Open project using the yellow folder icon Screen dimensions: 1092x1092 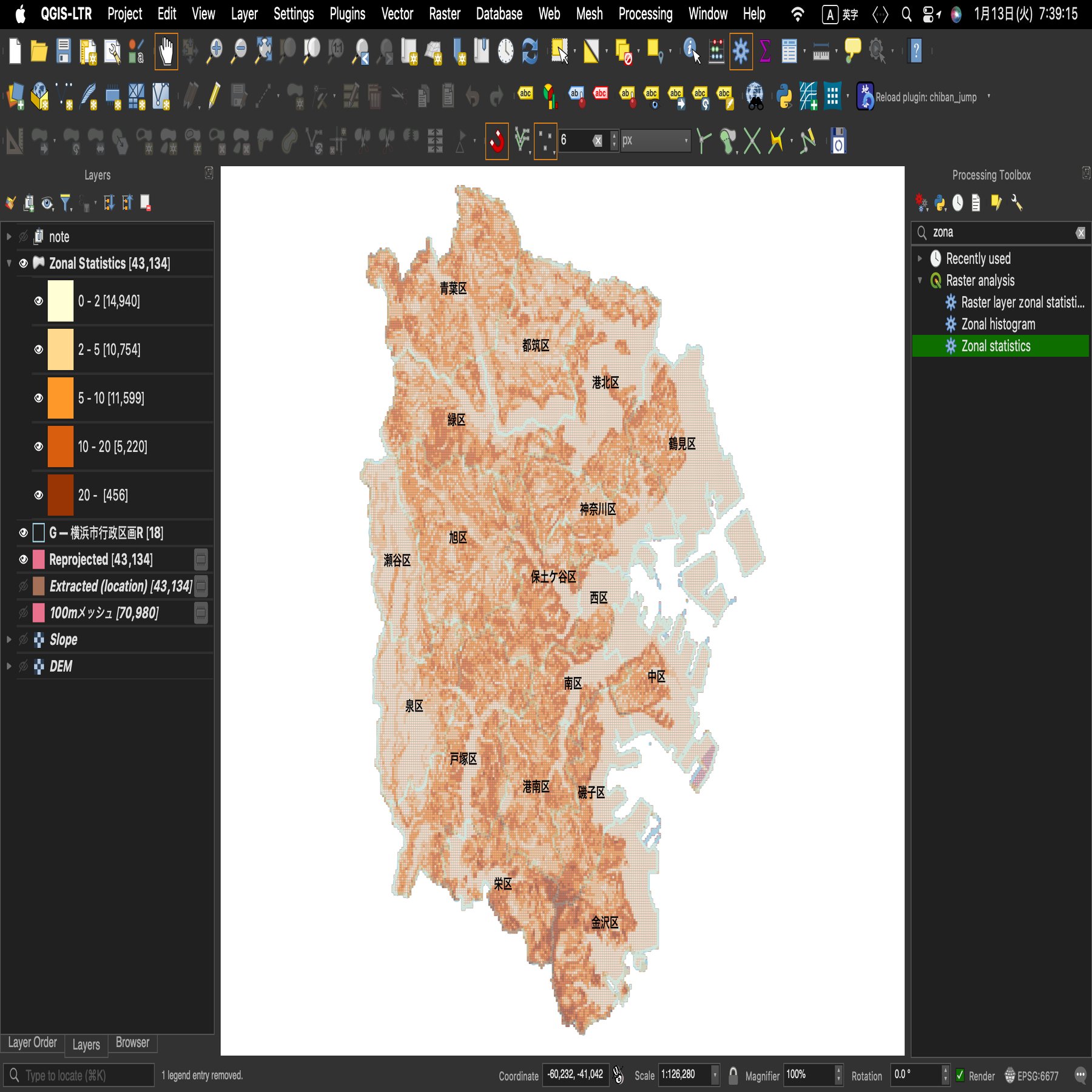point(39,51)
